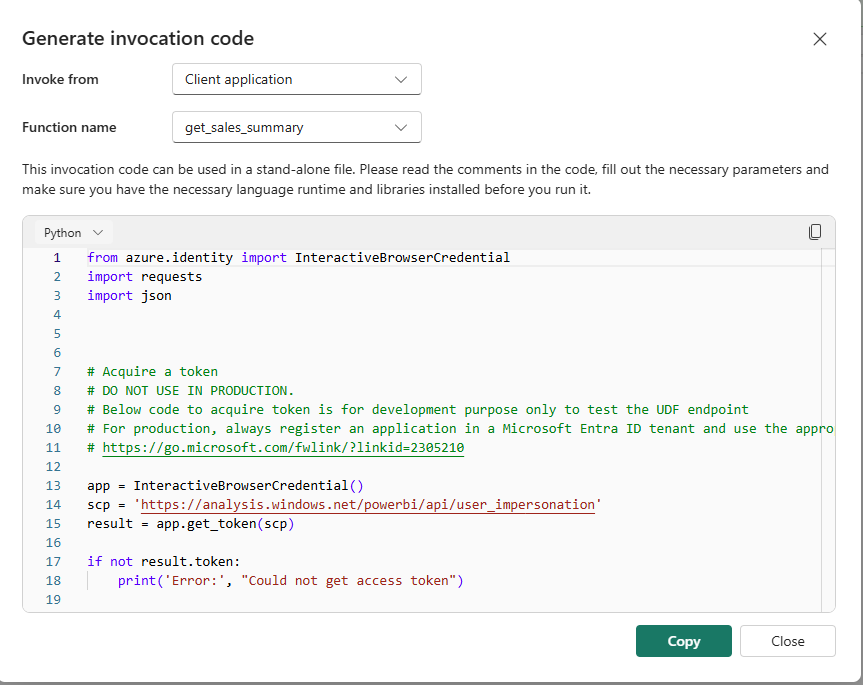
Task: Click line number 12 in the gutter
Action: [53, 467]
